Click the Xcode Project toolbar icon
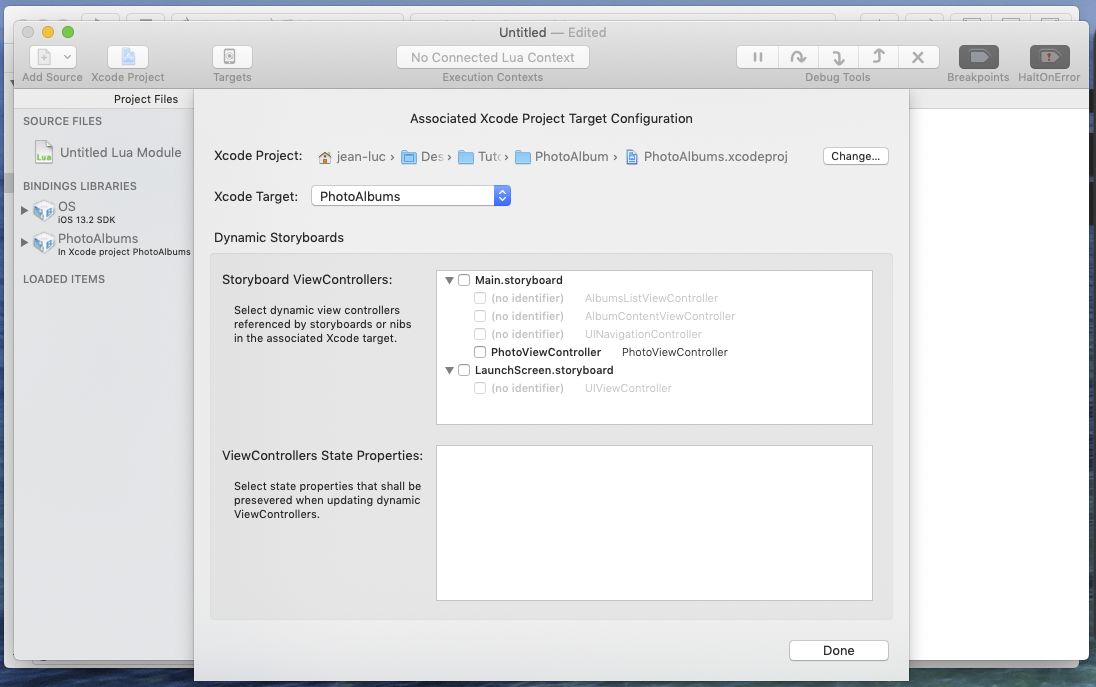The height and width of the screenshot is (687, 1096). (x=128, y=57)
